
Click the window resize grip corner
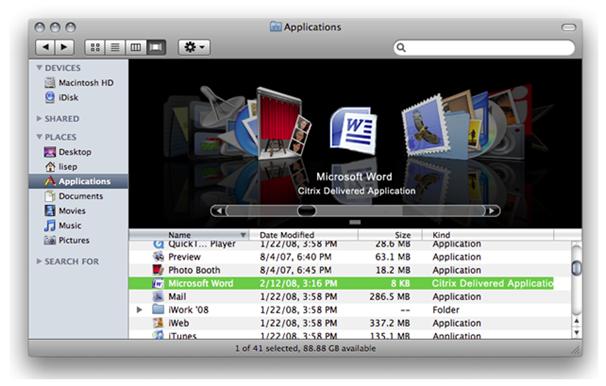pos(576,350)
